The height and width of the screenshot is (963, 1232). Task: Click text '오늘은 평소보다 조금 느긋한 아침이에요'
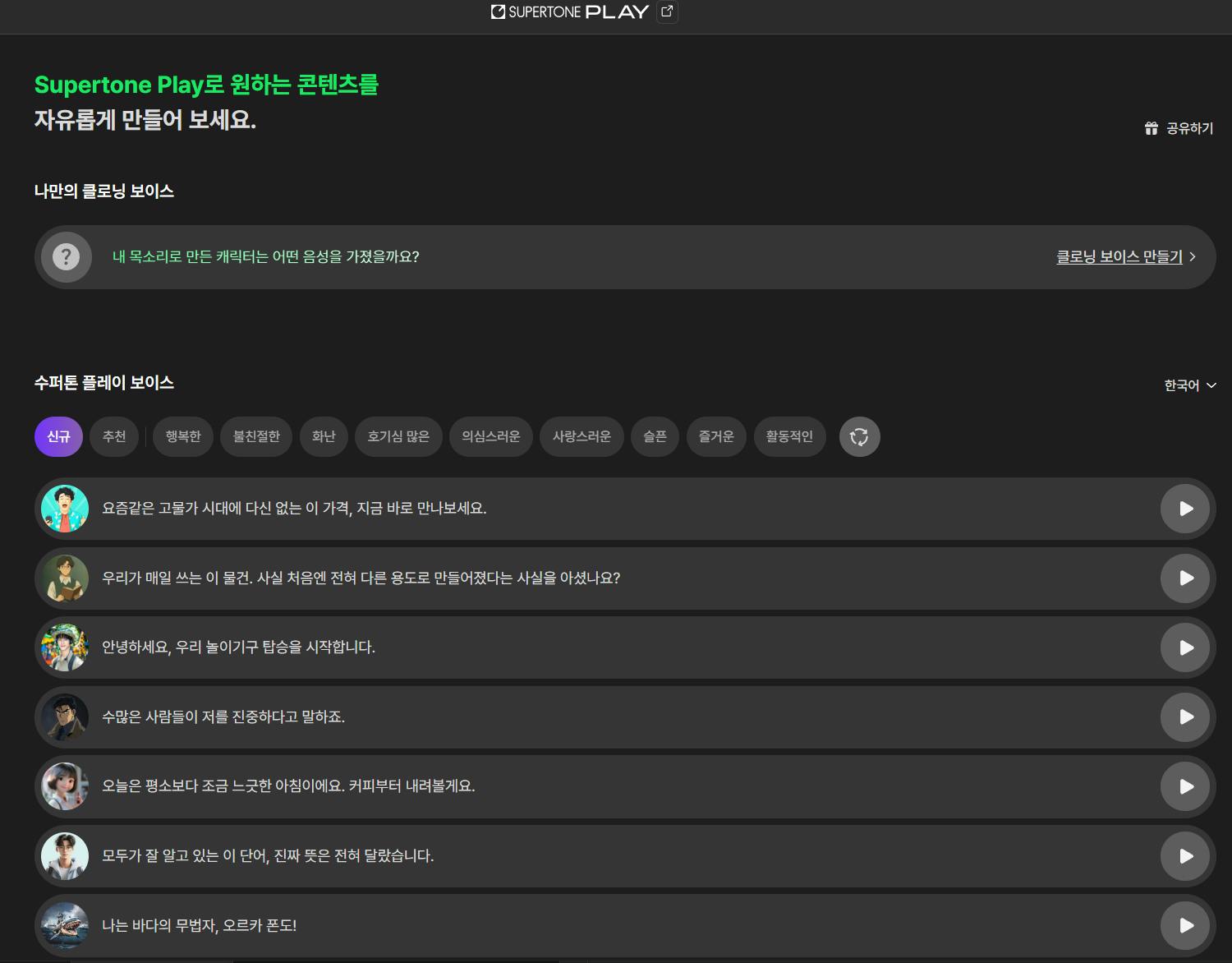tap(222, 786)
